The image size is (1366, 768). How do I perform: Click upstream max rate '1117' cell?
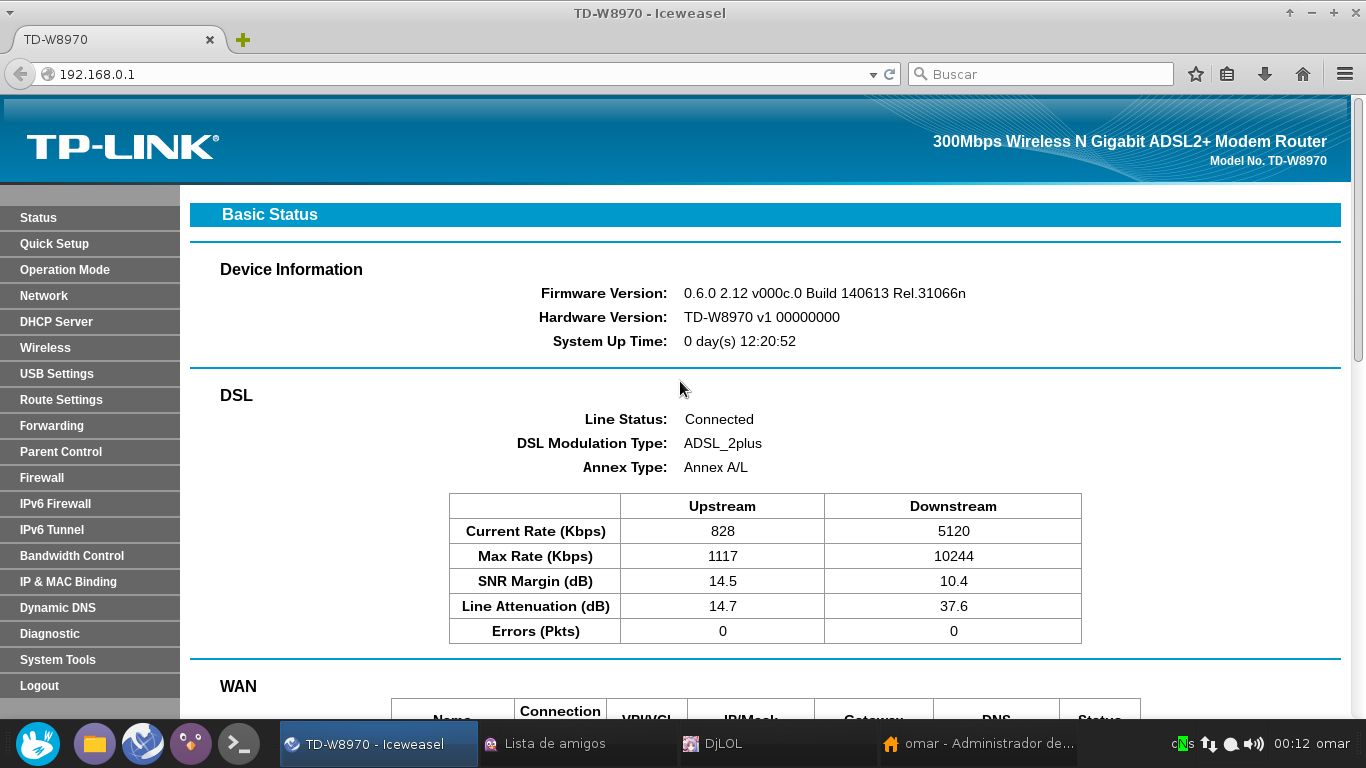(722, 556)
